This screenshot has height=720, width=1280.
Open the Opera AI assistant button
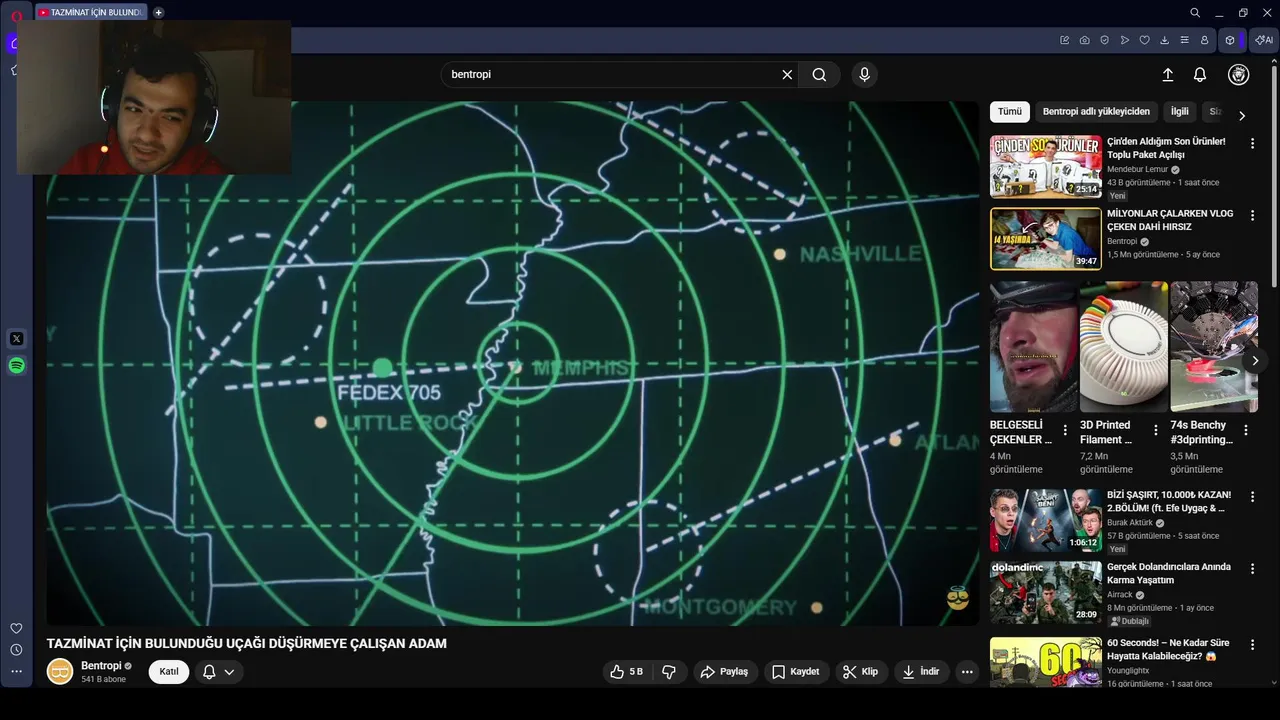pos(1263,40)
